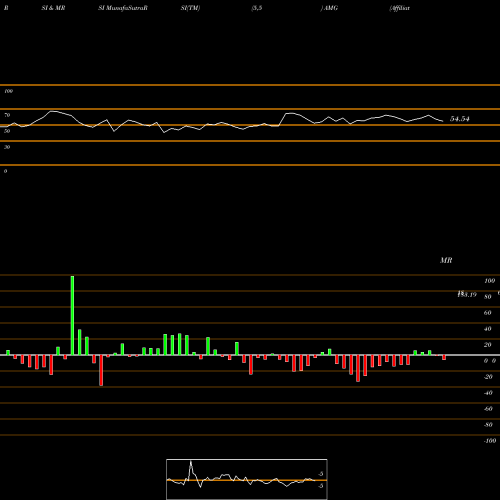Click the RSI axis label 100

(8, 91)
